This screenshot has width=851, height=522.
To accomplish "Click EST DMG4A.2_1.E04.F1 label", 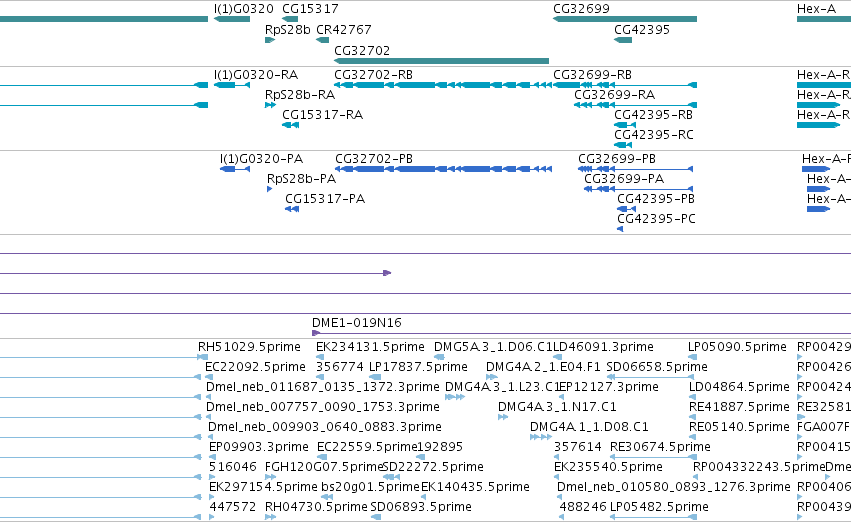I will (543, 367).
